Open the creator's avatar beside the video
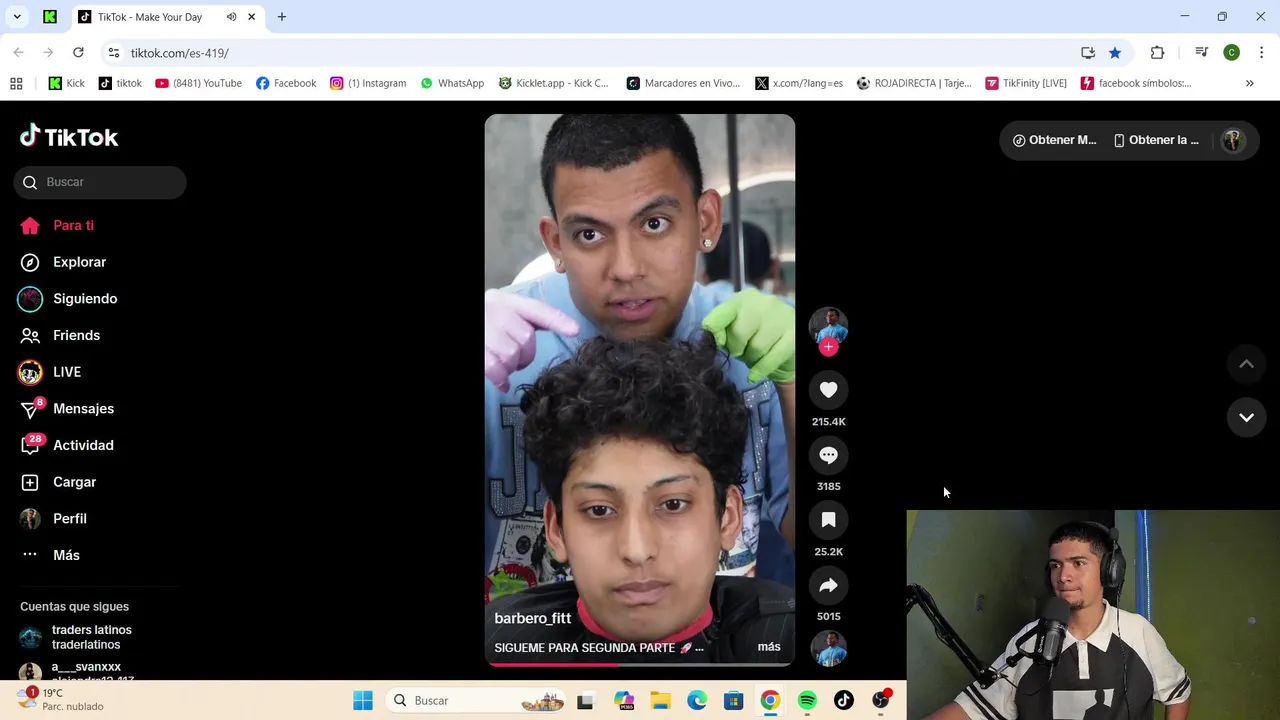Image resolution: width=1280 pixels, height=720 pixels. [x=828, y=326]
